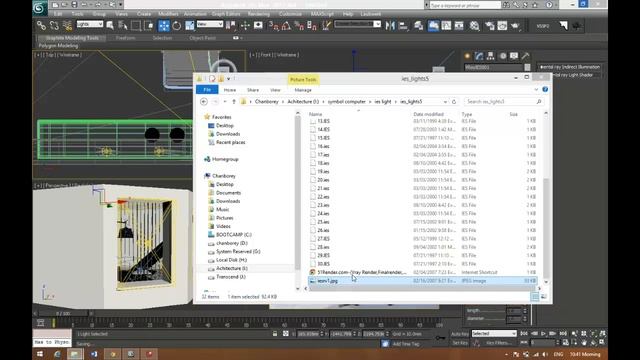Screen dimensions: 640x360
Task: Switch to the Utilities hammer panel icon
Action: pos(525,56)
